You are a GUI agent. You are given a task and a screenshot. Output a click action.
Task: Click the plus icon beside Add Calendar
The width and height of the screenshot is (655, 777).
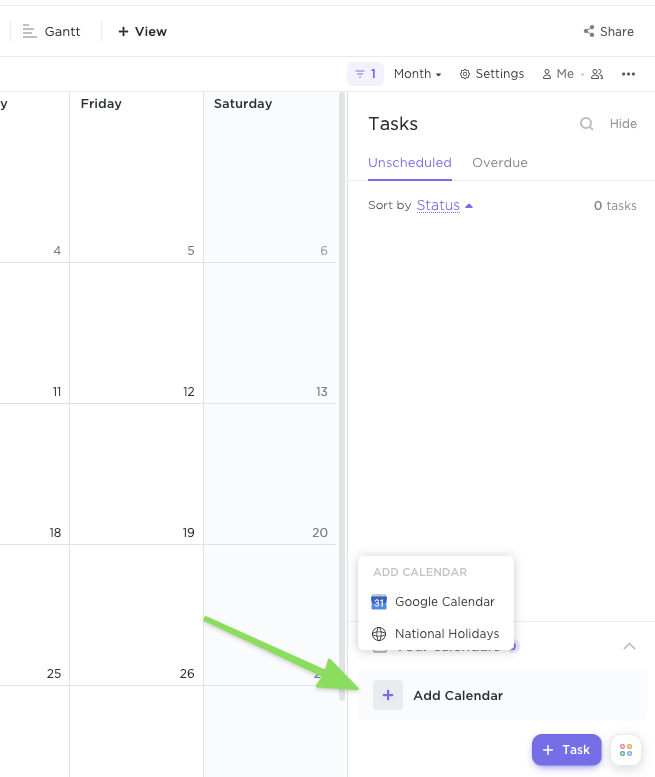pos(388,696)
